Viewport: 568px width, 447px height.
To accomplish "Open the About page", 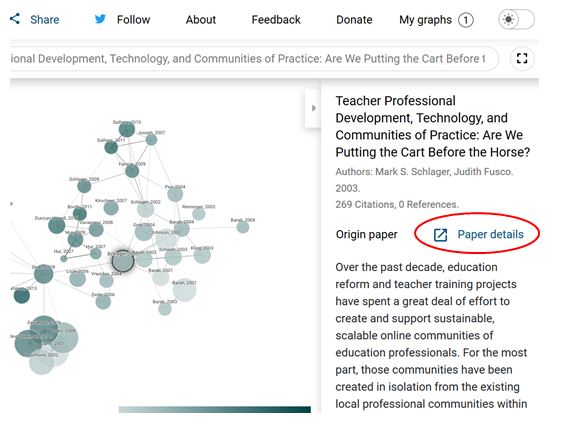I will [x=201, y=20].
